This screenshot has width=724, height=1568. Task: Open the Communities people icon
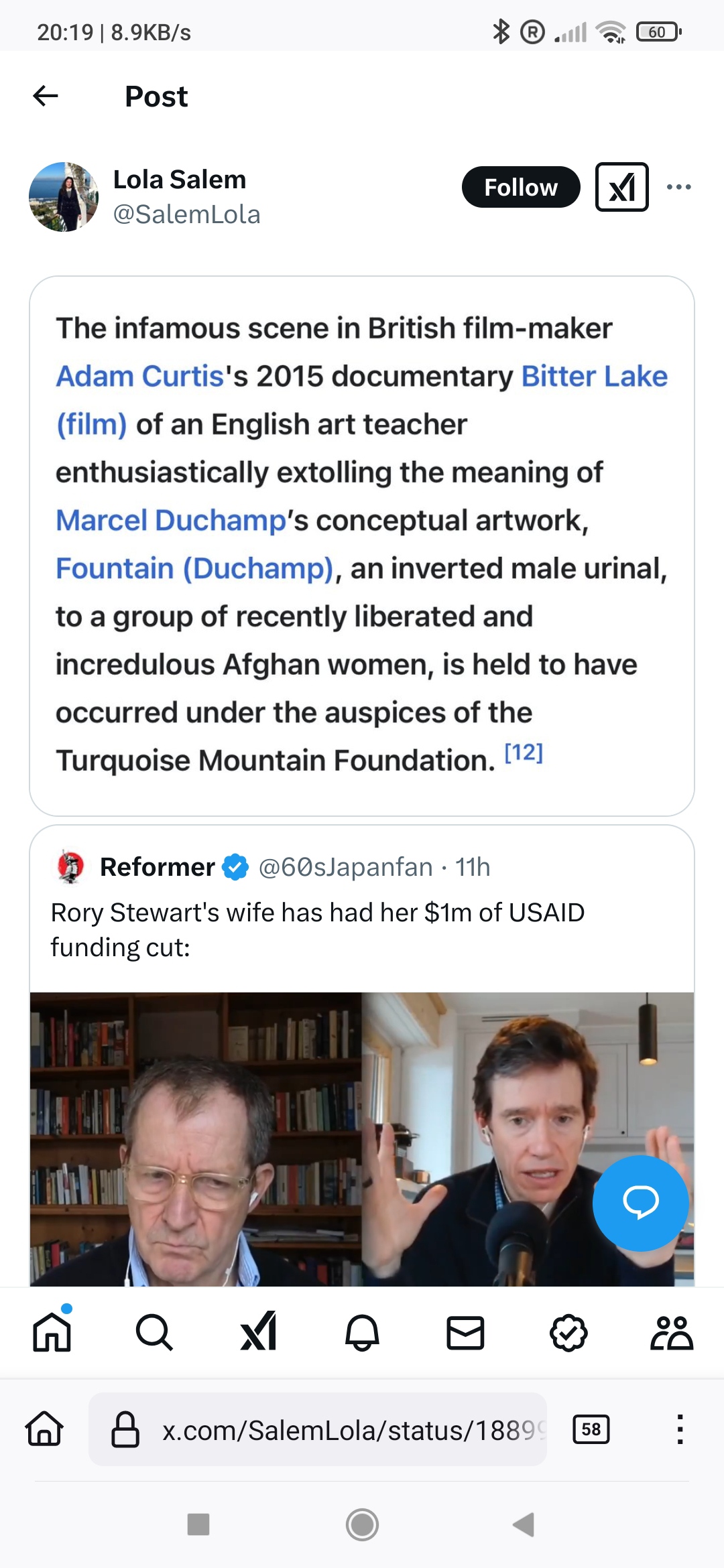[x=671, y=1332]
